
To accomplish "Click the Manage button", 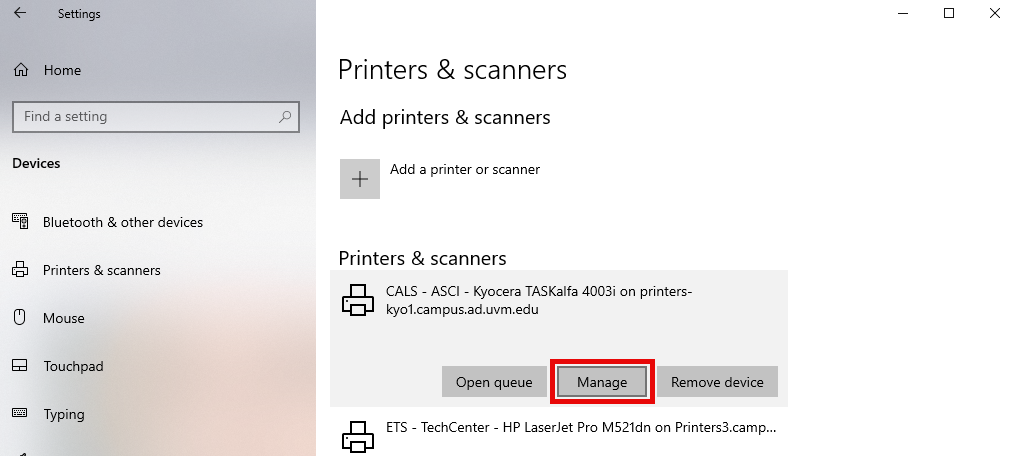I will click(602, 382).
